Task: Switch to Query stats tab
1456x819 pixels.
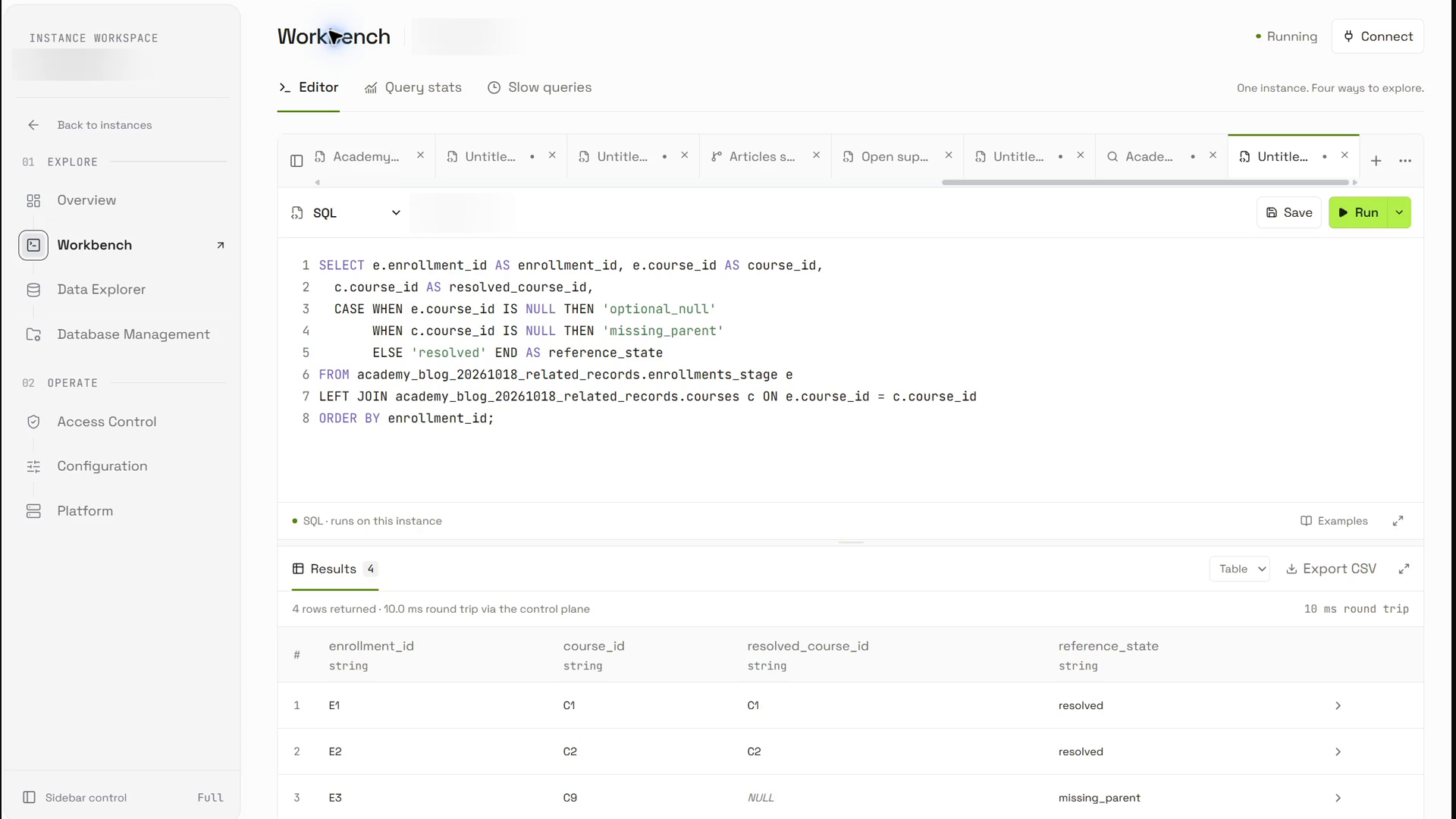Action: coord(413,88)
